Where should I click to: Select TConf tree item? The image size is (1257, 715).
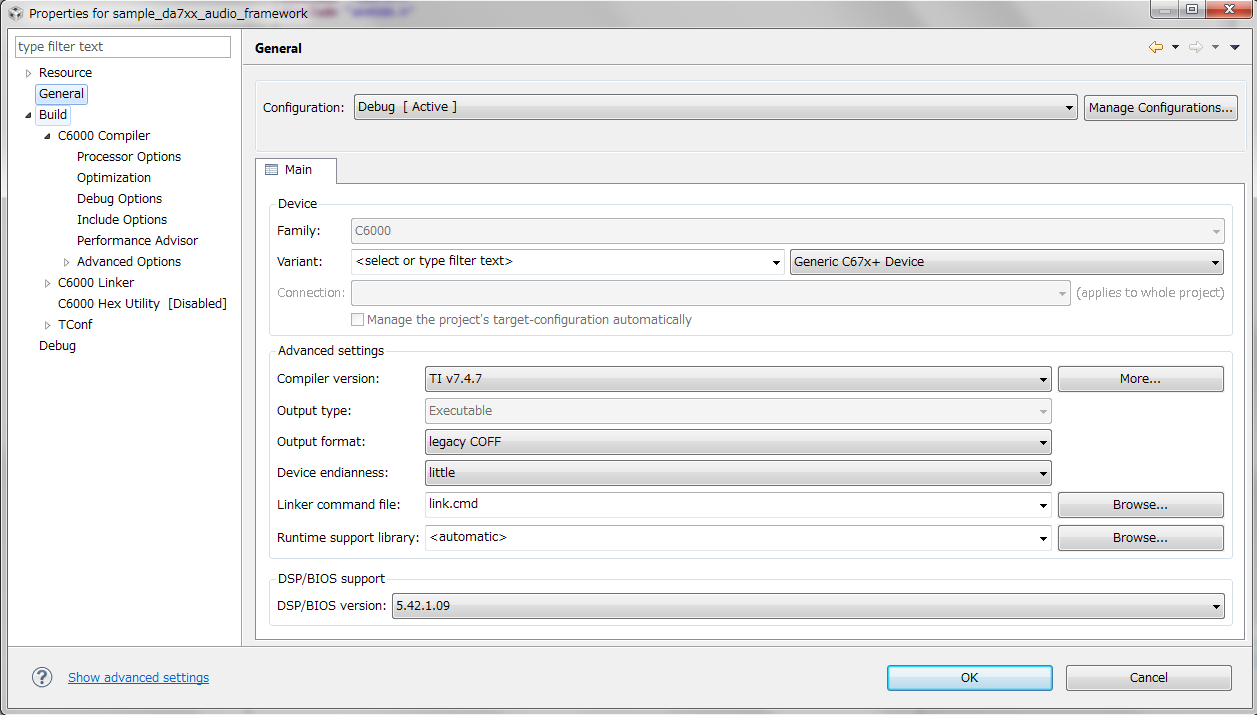[x=75, y=325]
